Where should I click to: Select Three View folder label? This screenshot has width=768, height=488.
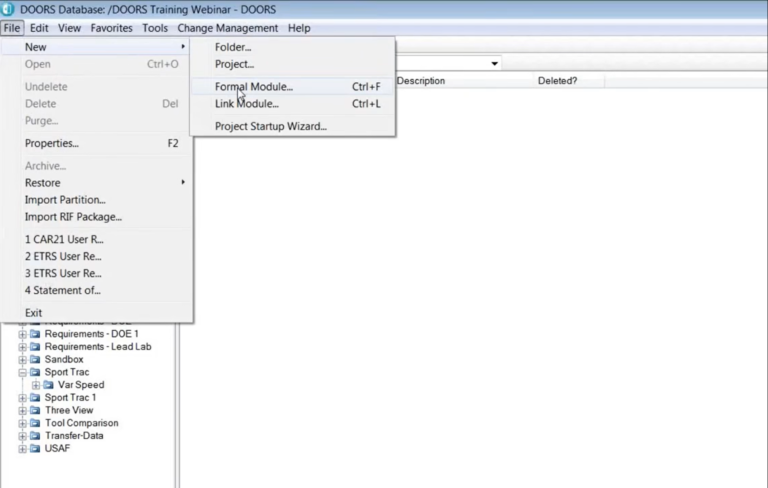(x=69, y=410)
